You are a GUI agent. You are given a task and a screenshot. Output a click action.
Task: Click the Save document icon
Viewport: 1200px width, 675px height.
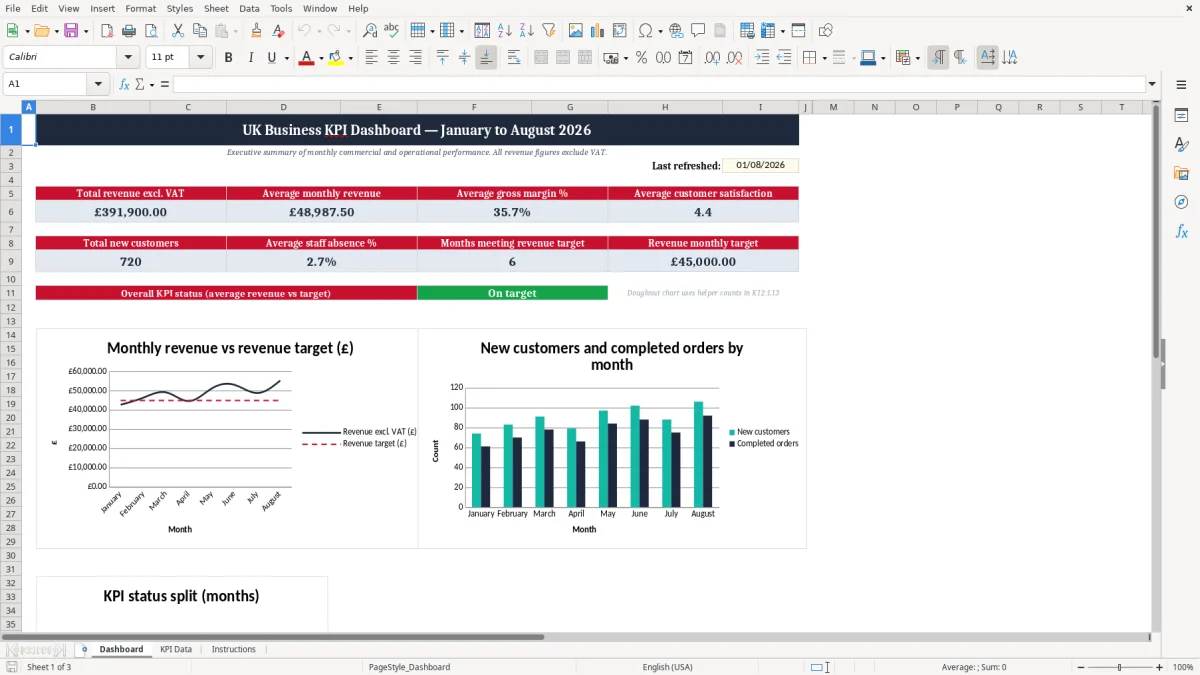[71, 31]
